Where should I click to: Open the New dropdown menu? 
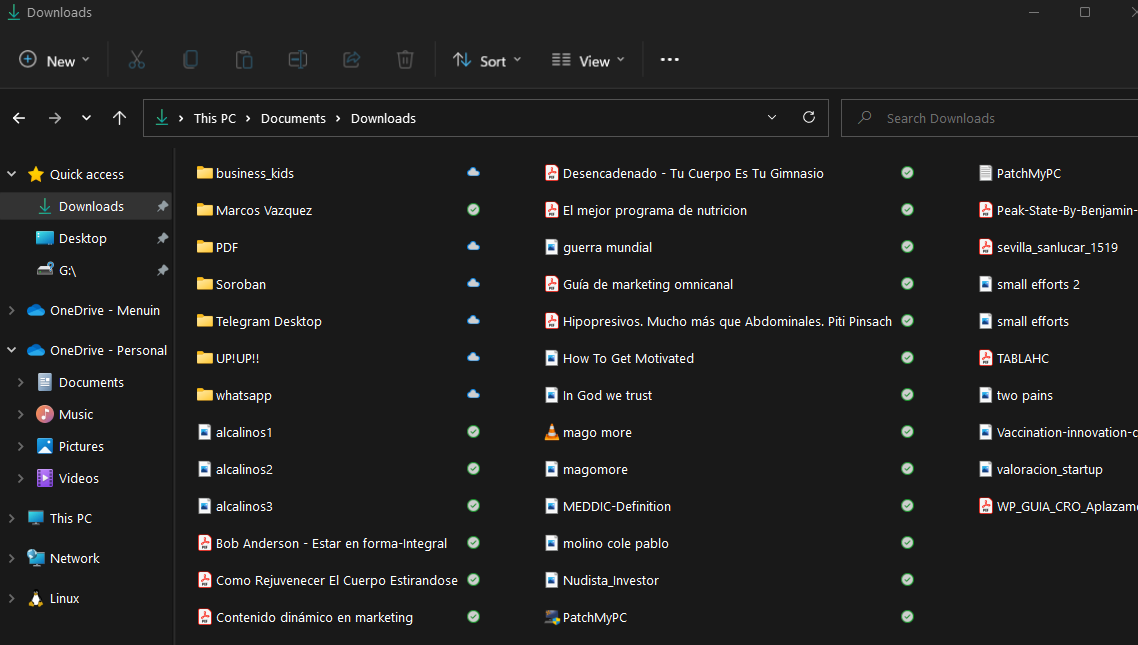coord(54,60)
